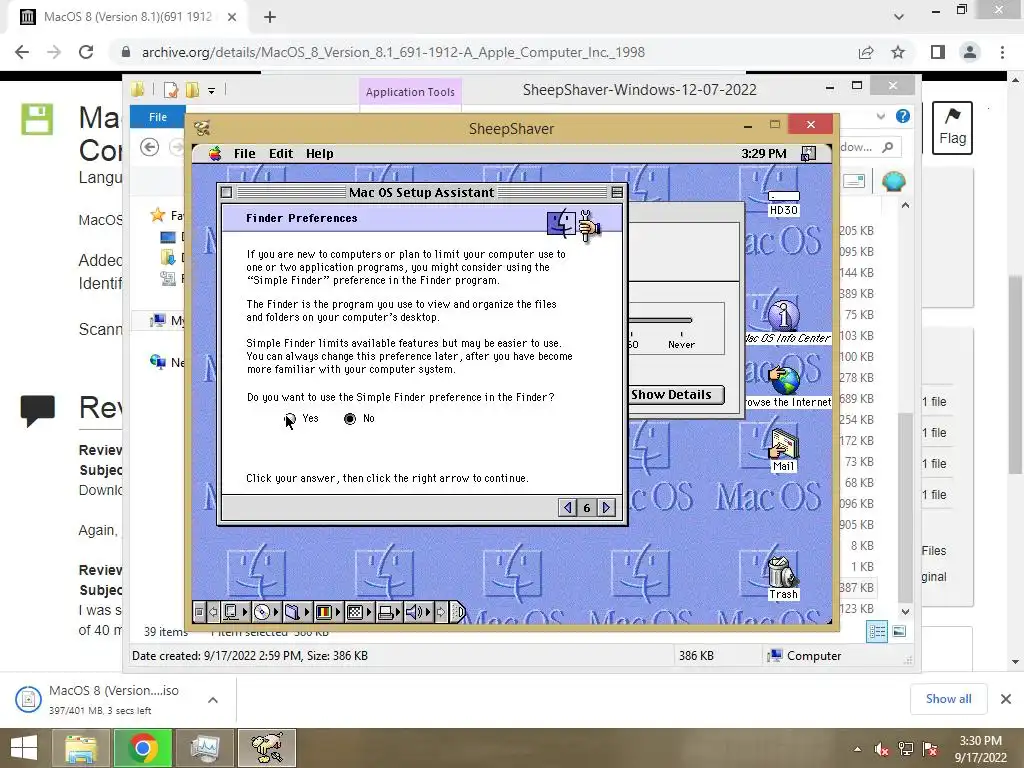
Task: Click Control Strip left scroll arrow
Action: pyautogui.click(x=213, y=612)
